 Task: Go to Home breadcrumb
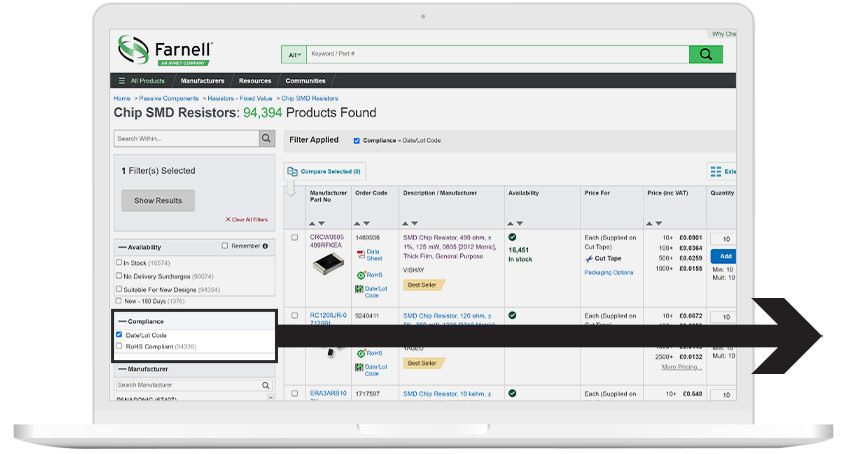point(122,98)
